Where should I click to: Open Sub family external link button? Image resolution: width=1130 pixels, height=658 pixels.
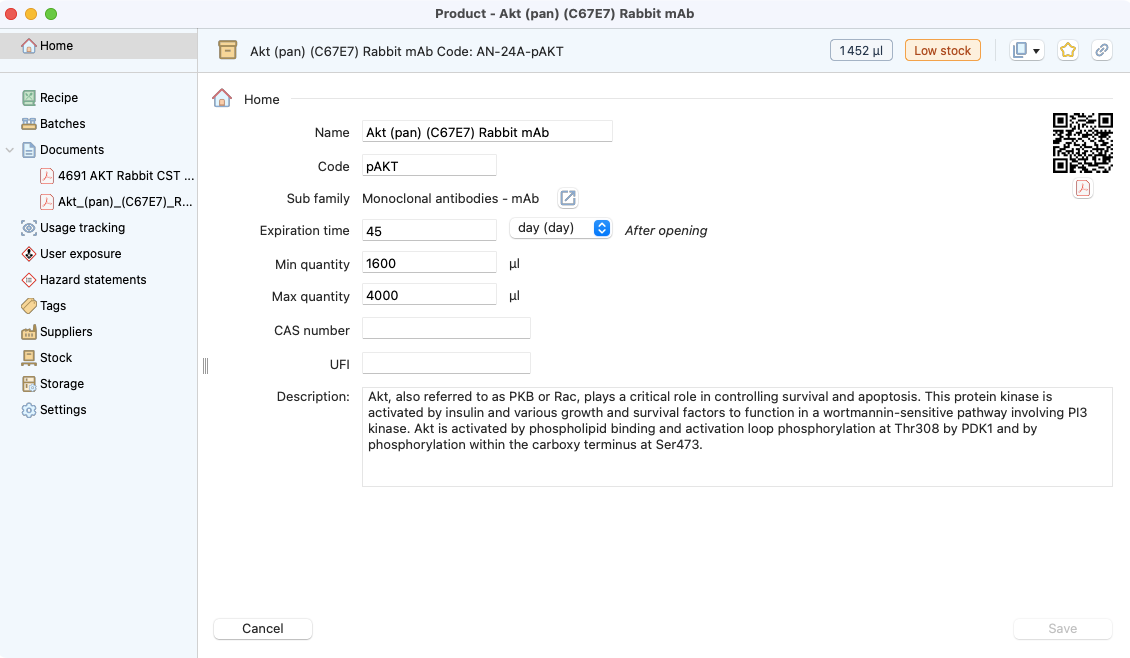point(567,198)
